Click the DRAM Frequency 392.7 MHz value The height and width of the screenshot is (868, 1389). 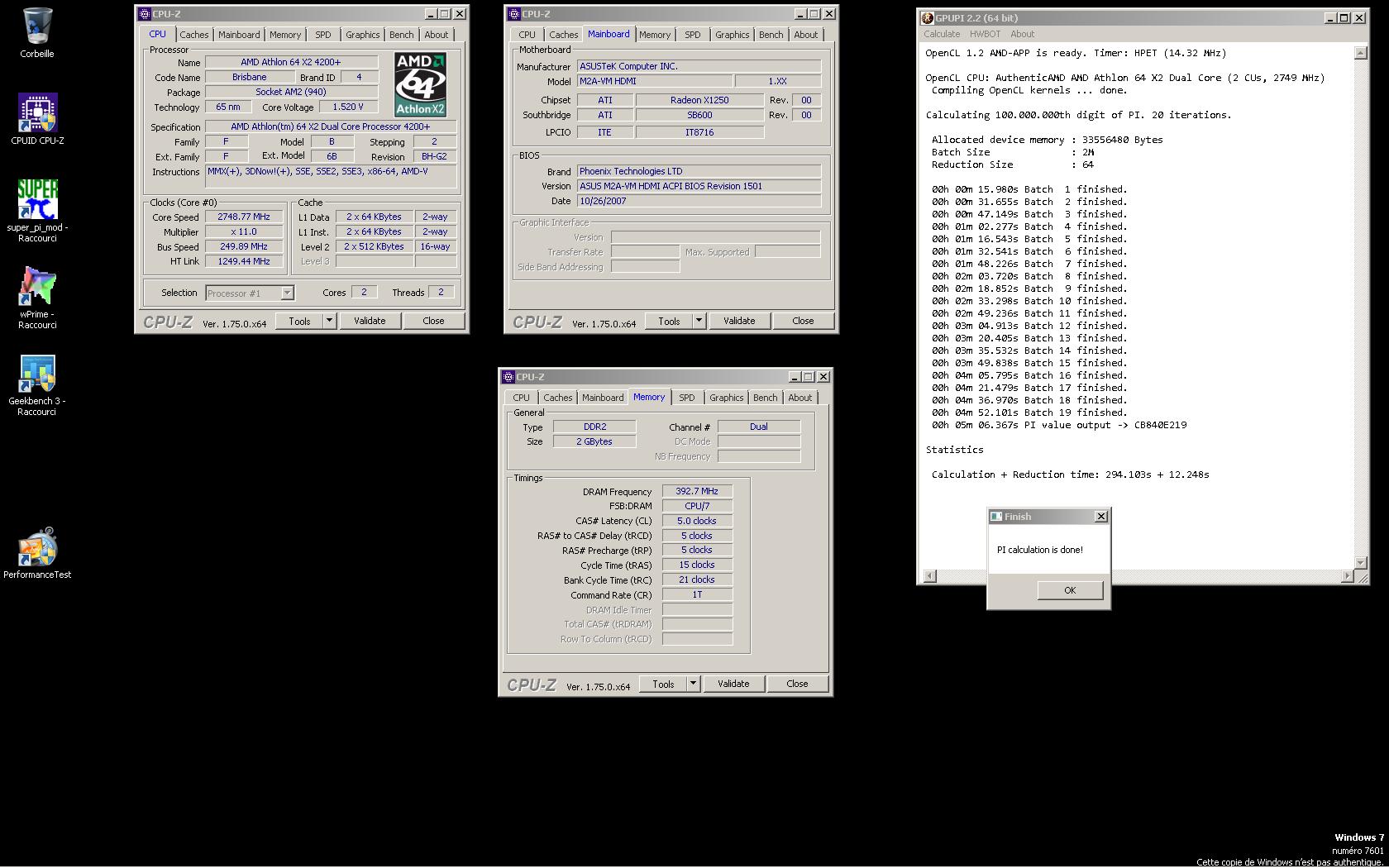coord(697,491)
